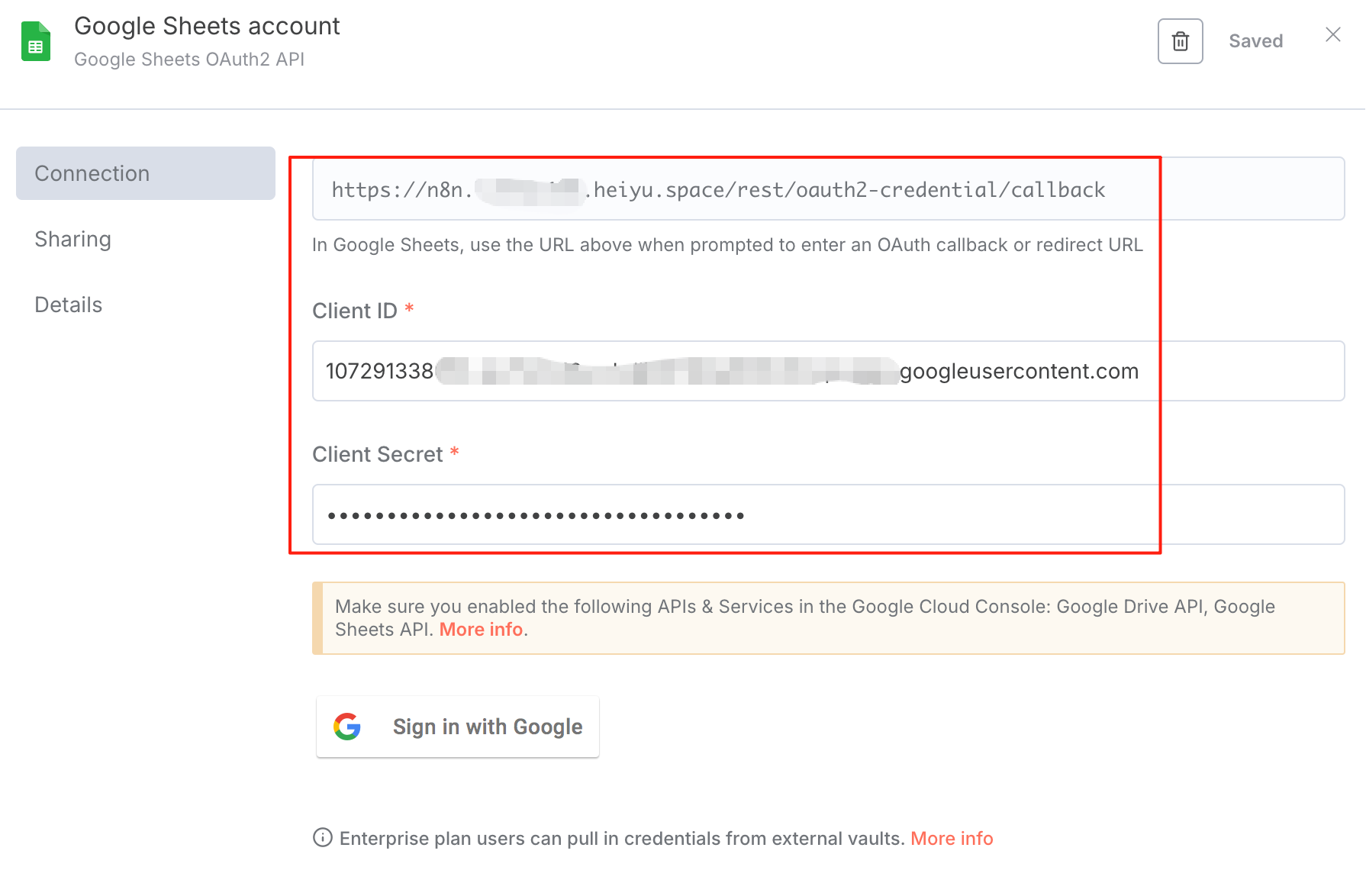Close the credential dialog with X
The image size is (1366, 896).
pos(1333,35)
